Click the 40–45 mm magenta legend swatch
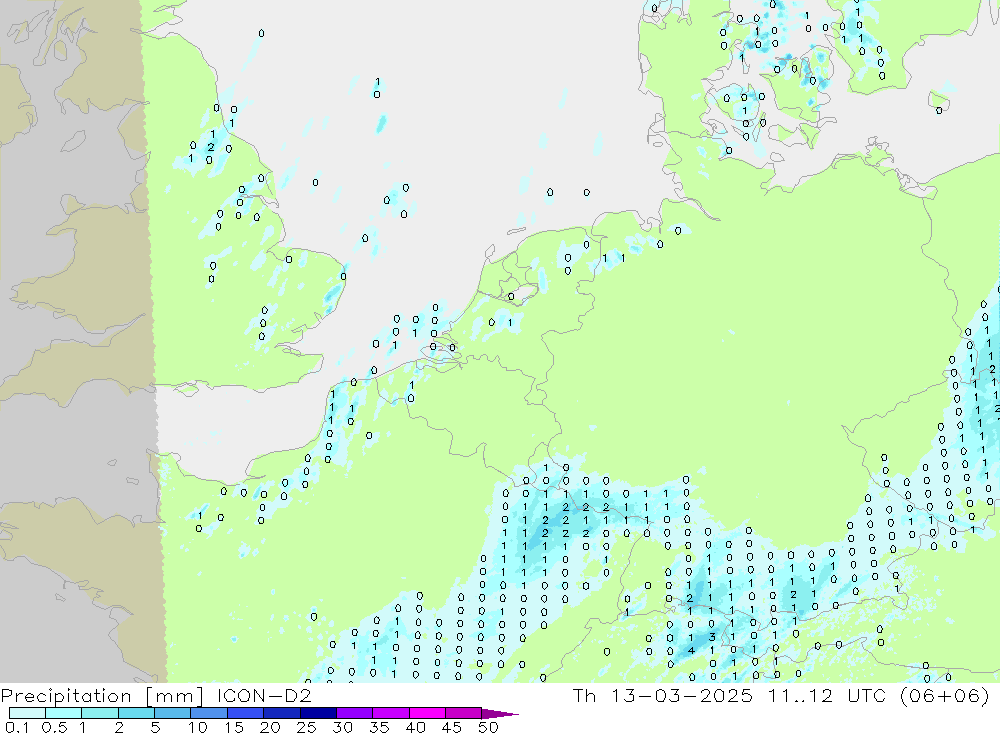 pos(427,713)
